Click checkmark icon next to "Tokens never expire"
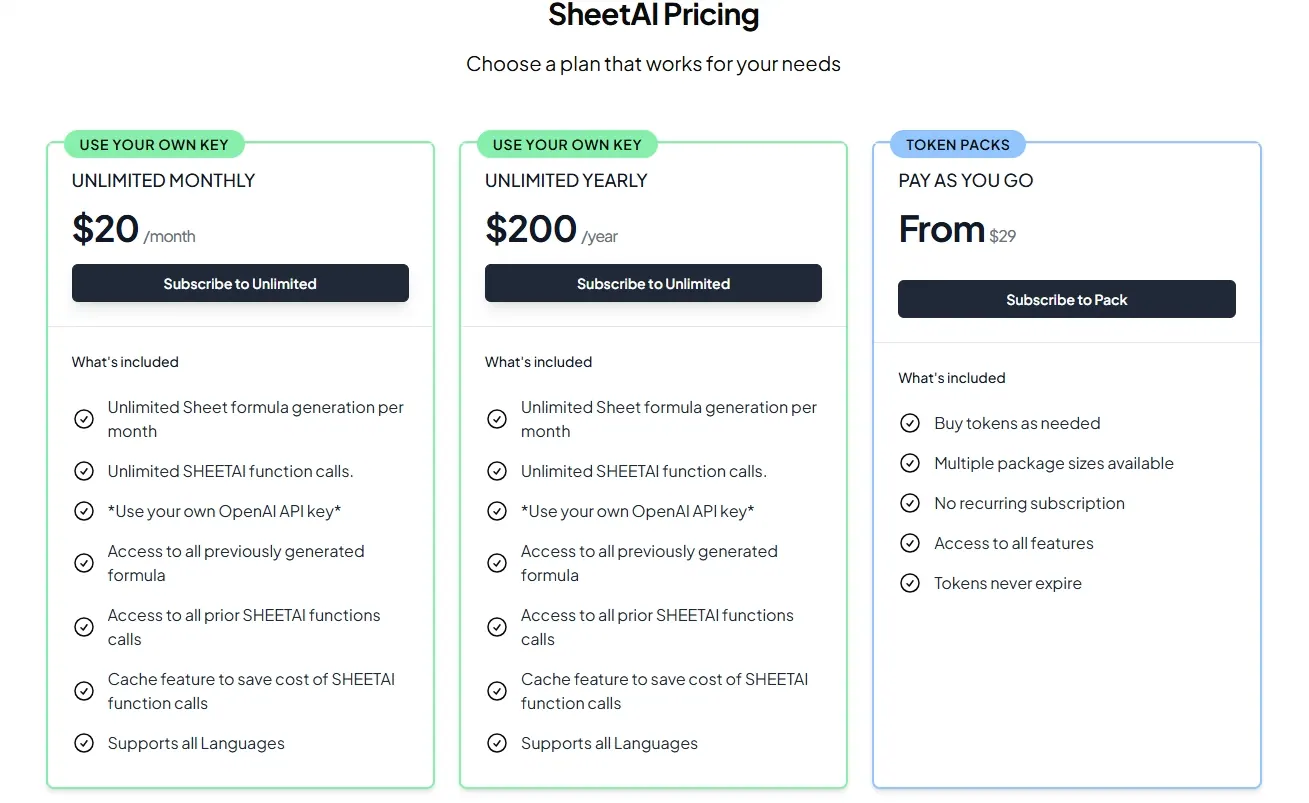 910,583
